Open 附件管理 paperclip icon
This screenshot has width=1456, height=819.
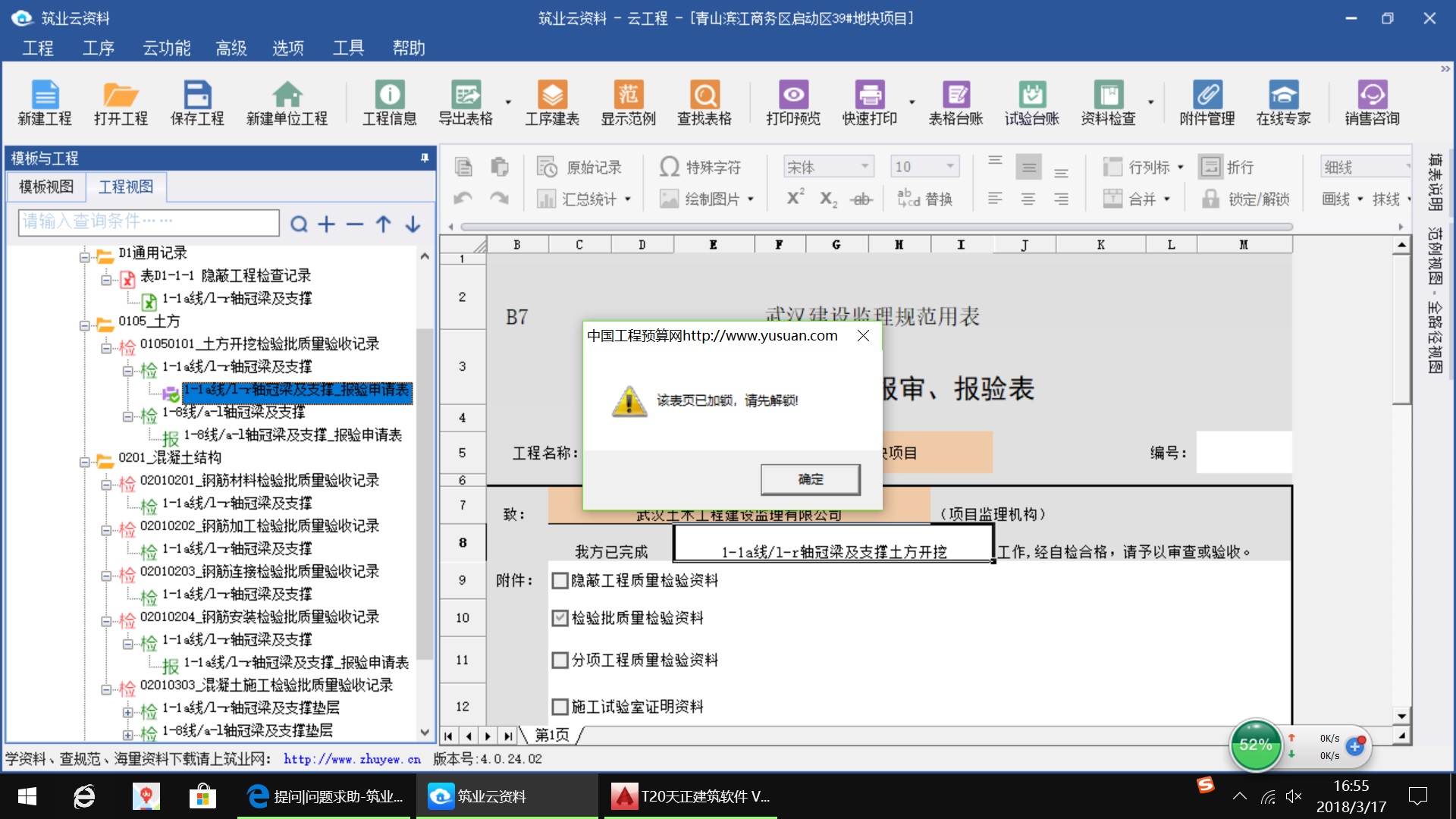coord(1207,102)
